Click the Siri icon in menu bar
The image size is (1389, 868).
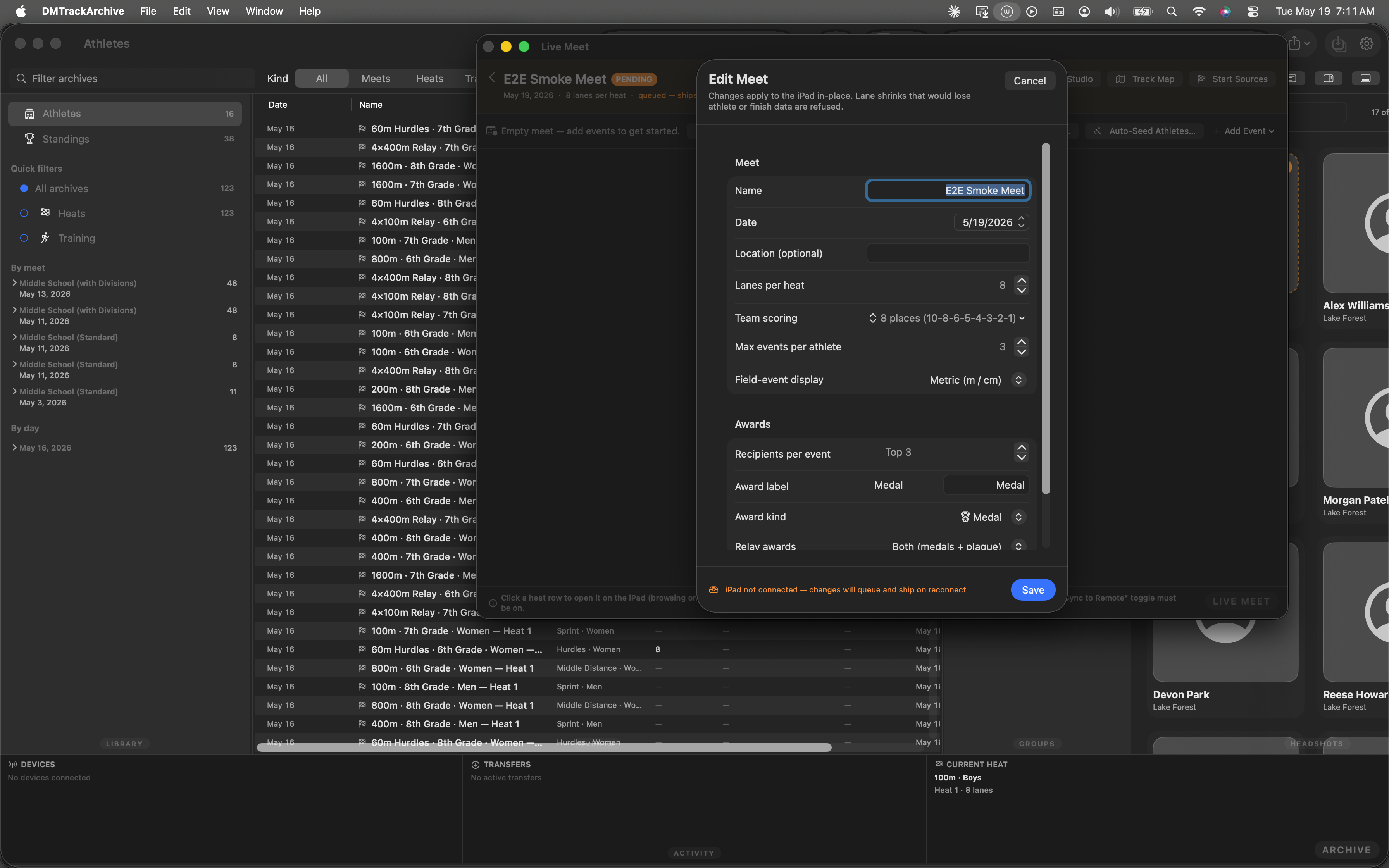tap(1225, 12)
